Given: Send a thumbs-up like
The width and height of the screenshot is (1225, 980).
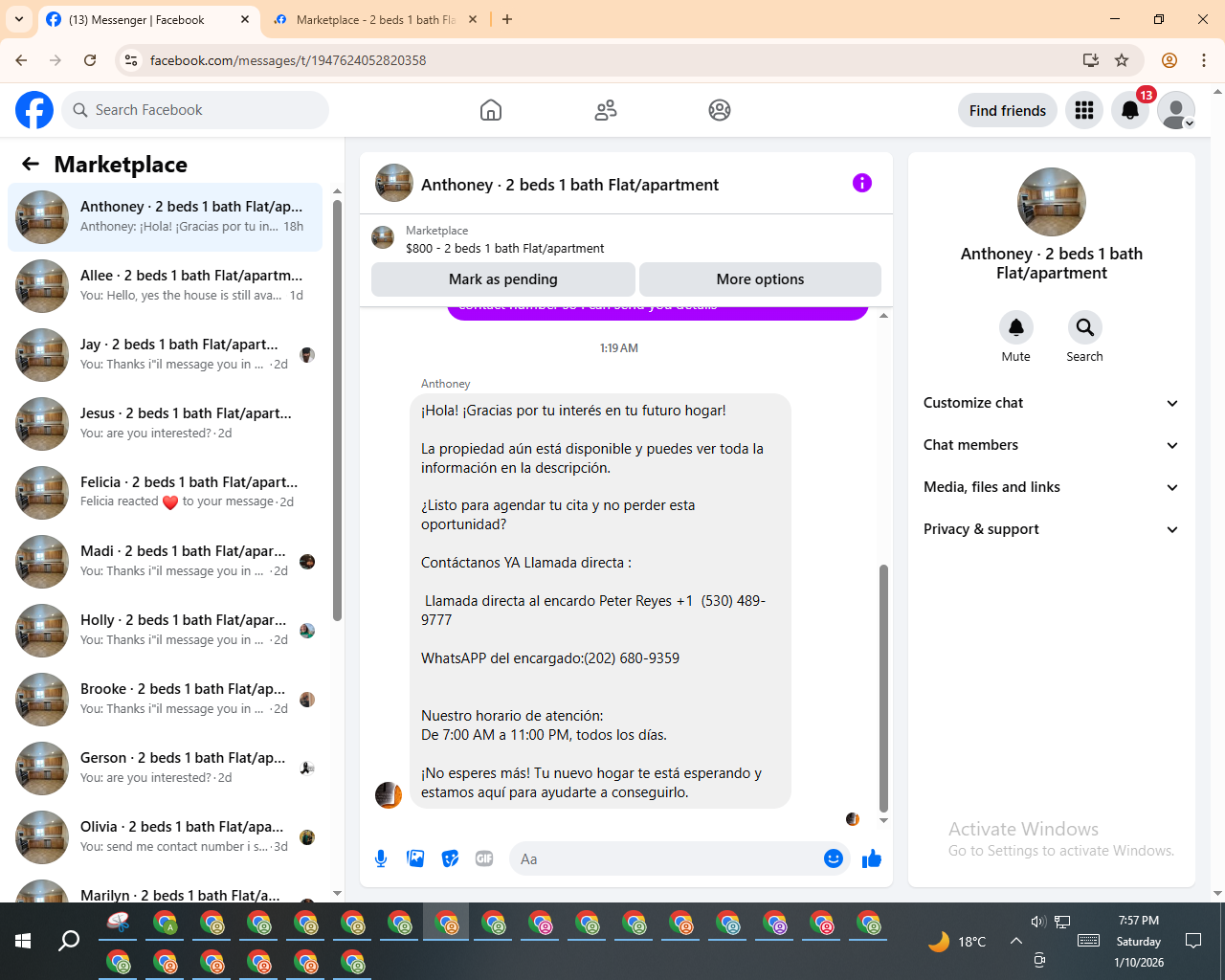Looking at the screenshot, I should 872,858.
